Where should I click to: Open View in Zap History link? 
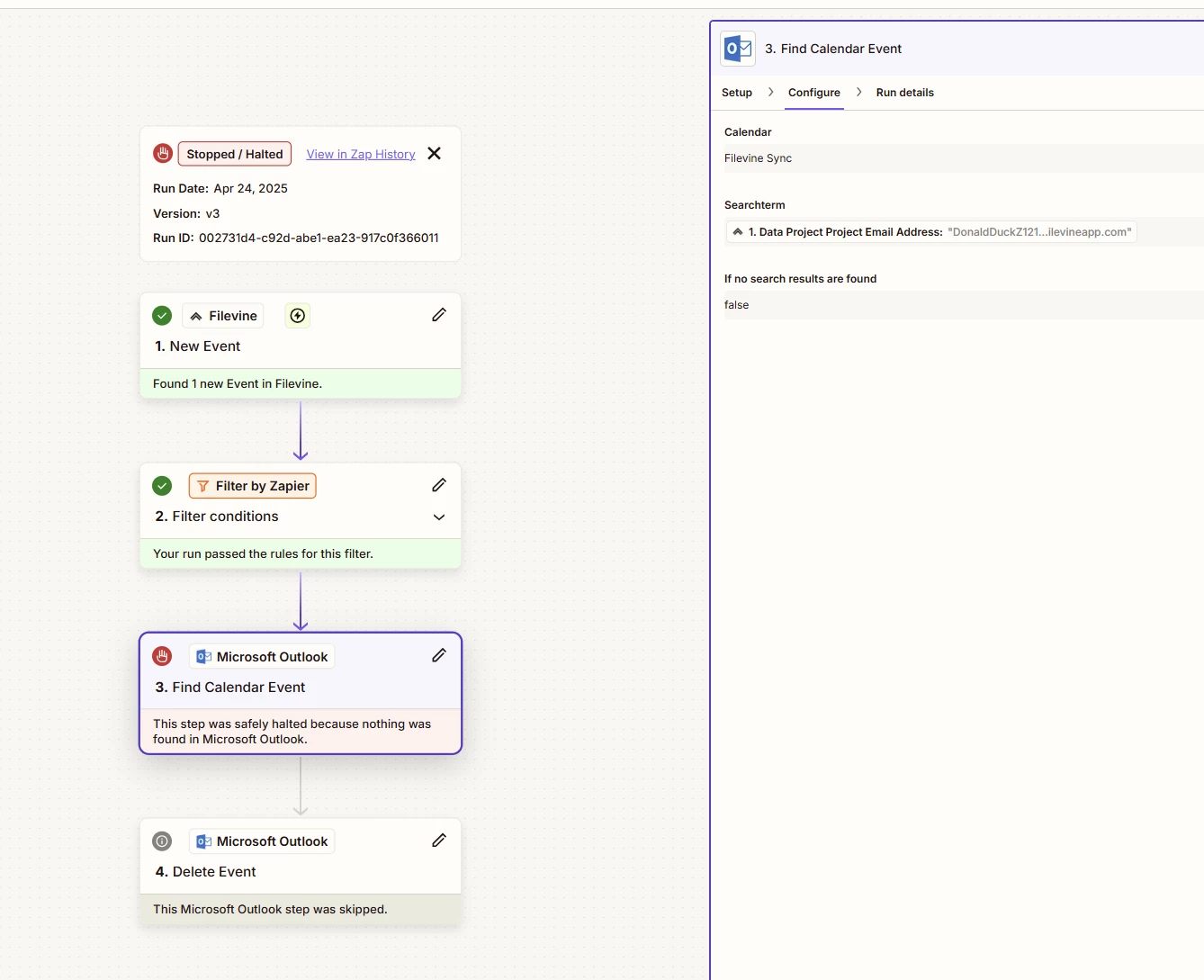tap(361, 155)
